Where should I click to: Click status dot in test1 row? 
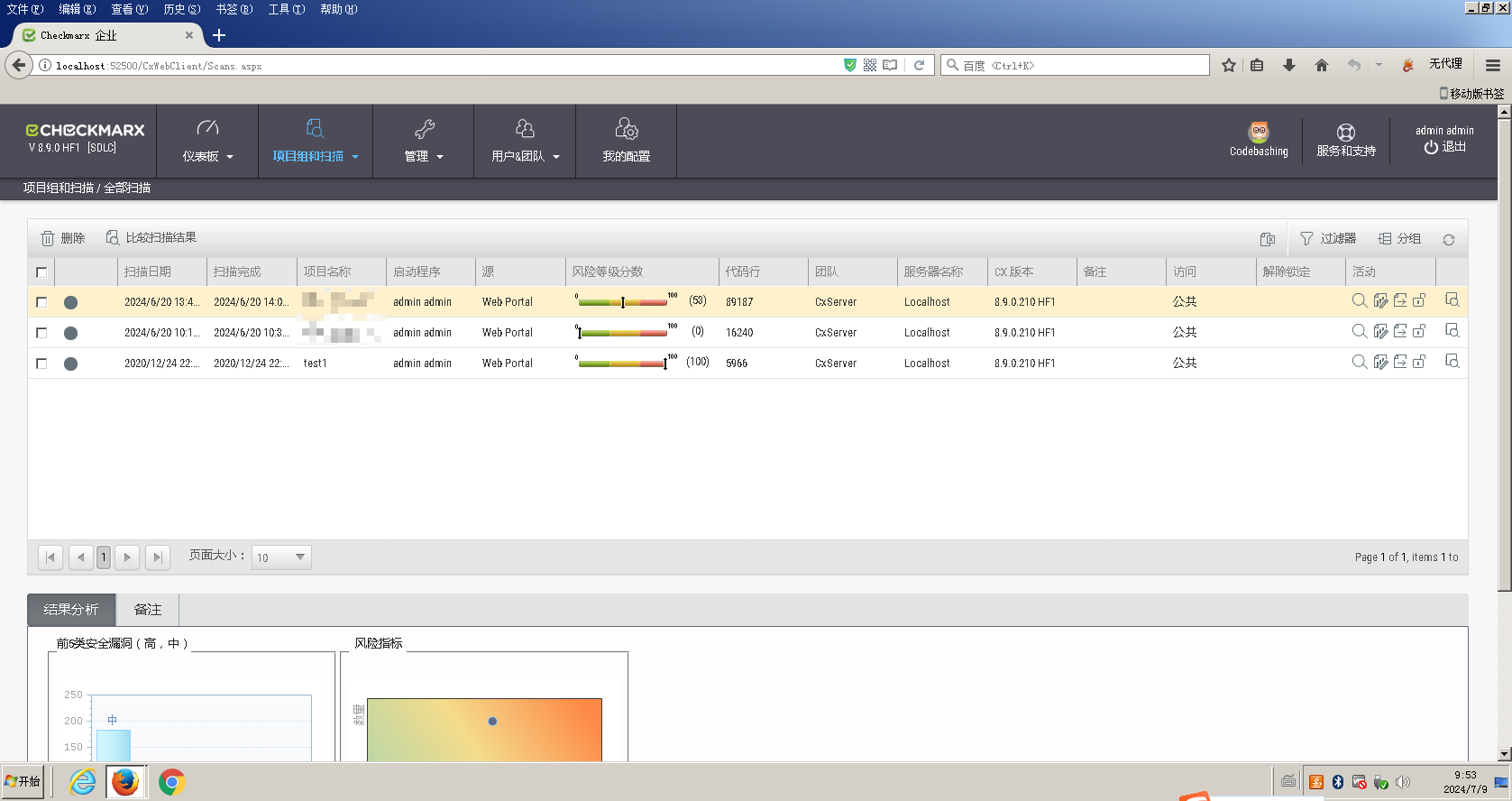(x=70, y=364)
